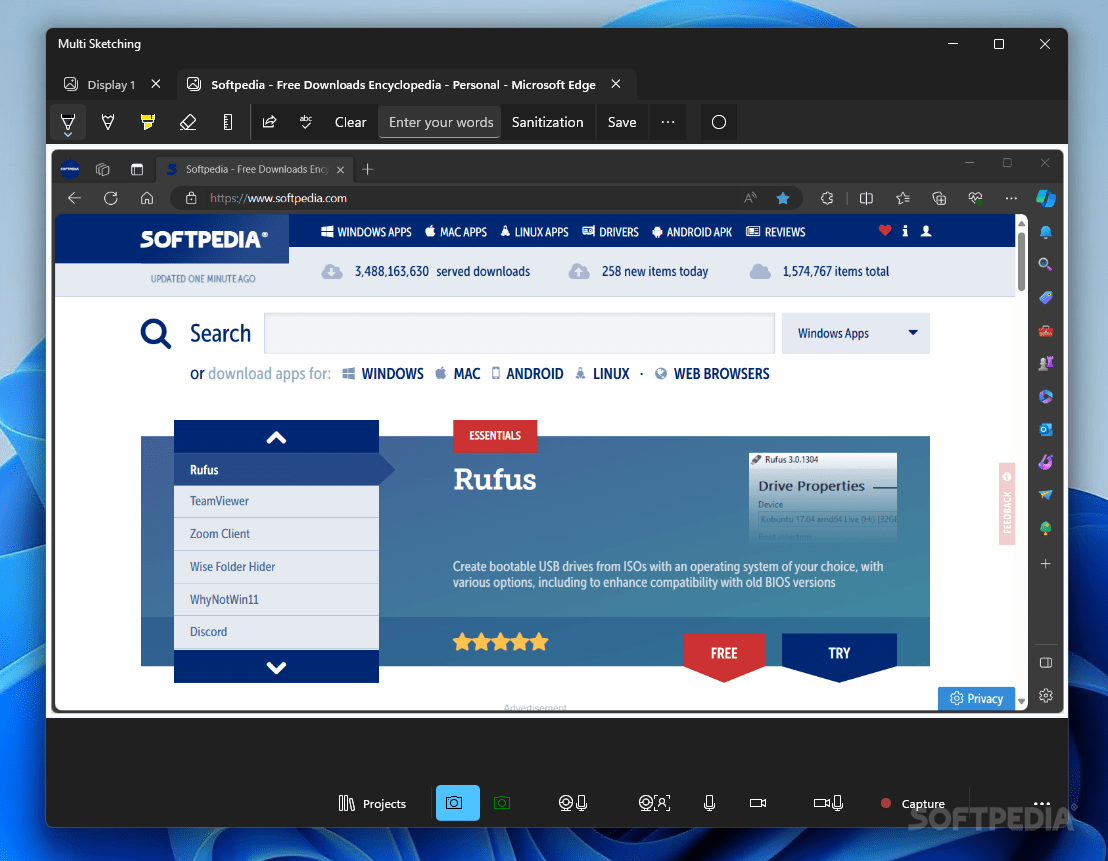Image resolution: width=1108 pixels, height=861 pixels.
Task: Start Capture with the red record button
Action: coord(913,804)
